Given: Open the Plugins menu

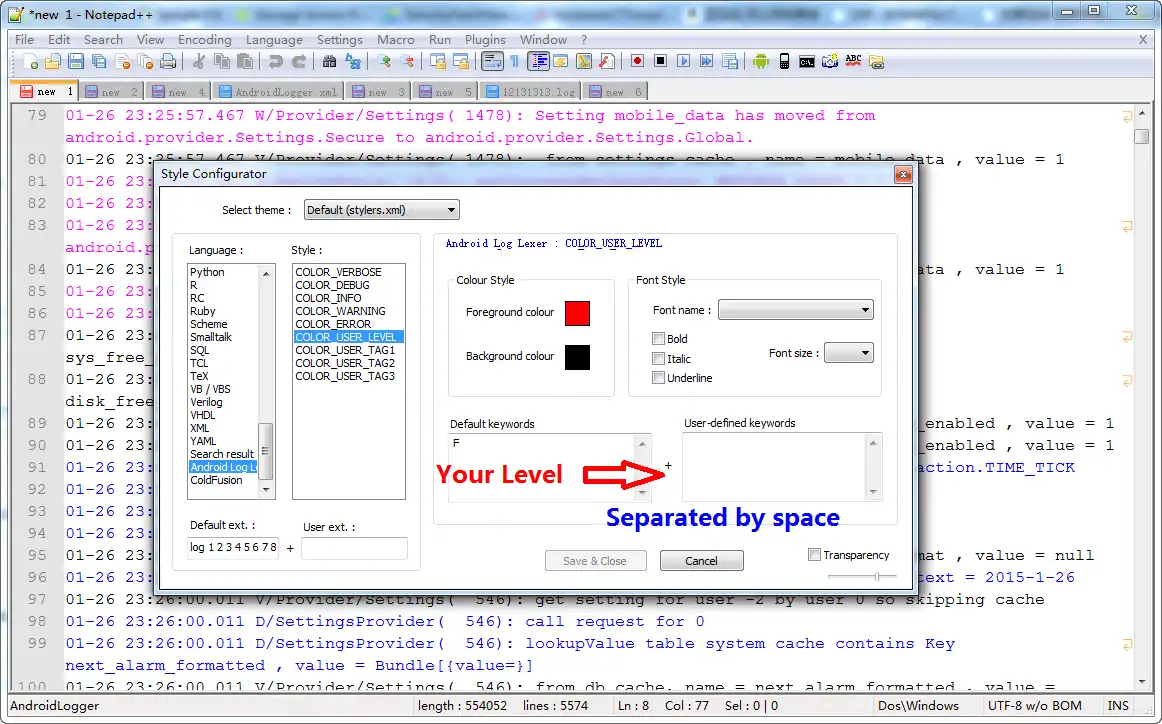Looking at the screenshot, I should click(485, 39).
